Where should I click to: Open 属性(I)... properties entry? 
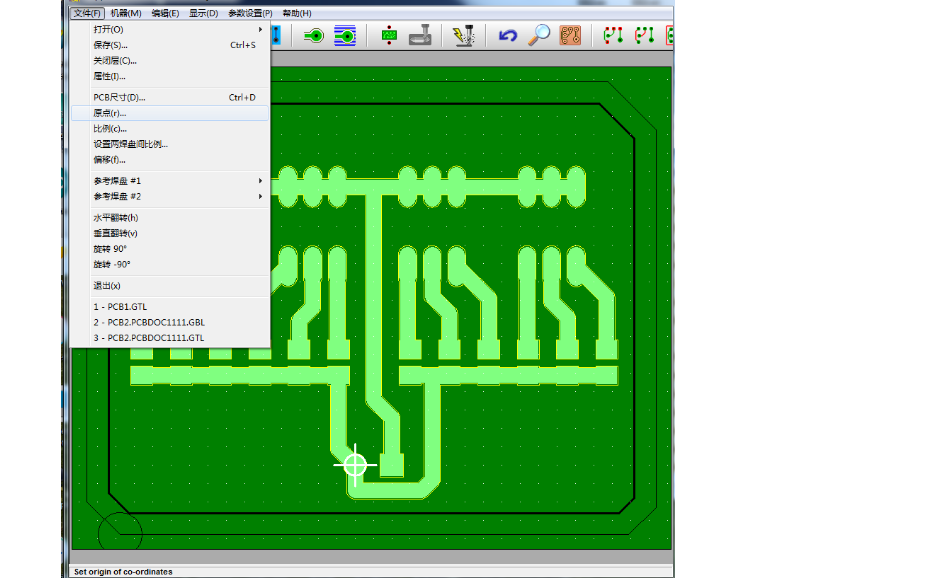pos(170,76)
